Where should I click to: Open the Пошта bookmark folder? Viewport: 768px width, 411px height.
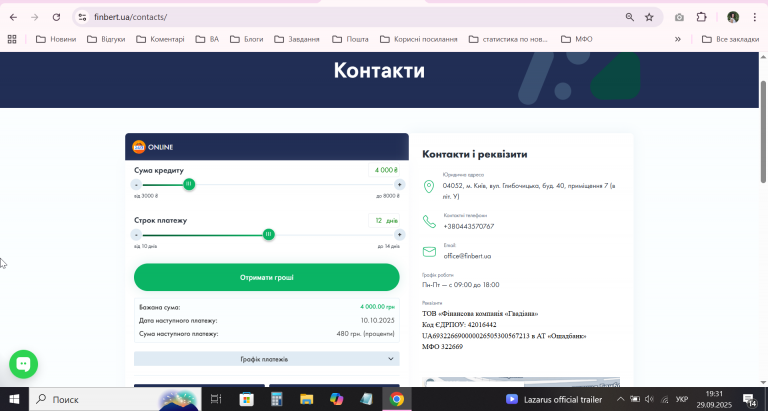click(x=350, y=39)
